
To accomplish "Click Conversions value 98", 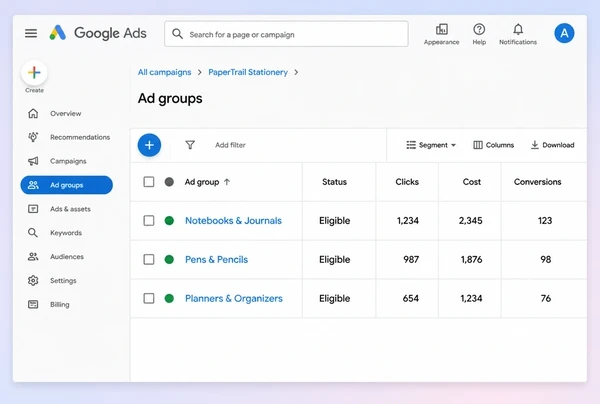I will [x=546, y=260].
